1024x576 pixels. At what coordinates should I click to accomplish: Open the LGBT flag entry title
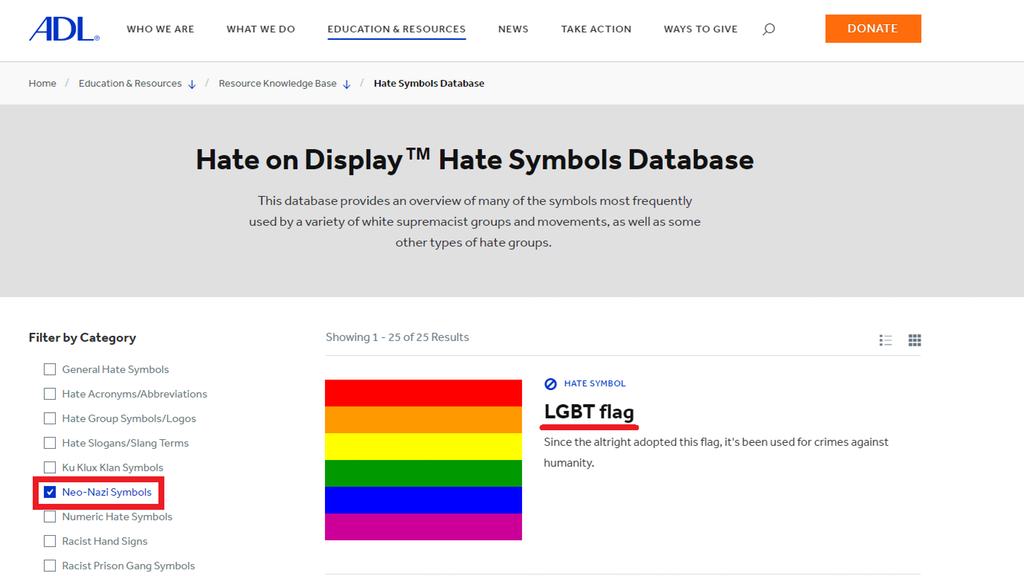[588, 411]
